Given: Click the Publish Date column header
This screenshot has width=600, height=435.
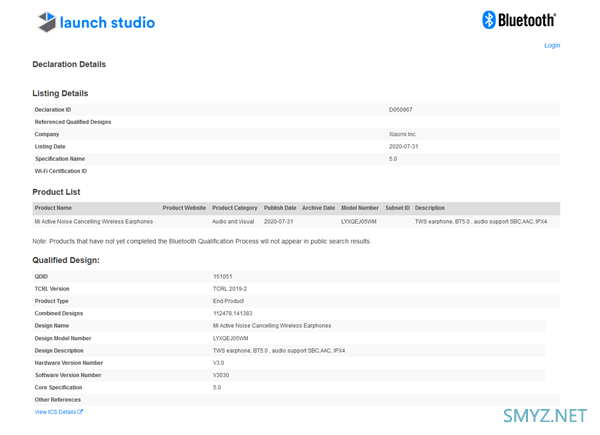Looking at the screenshot, I should point(280,208).
